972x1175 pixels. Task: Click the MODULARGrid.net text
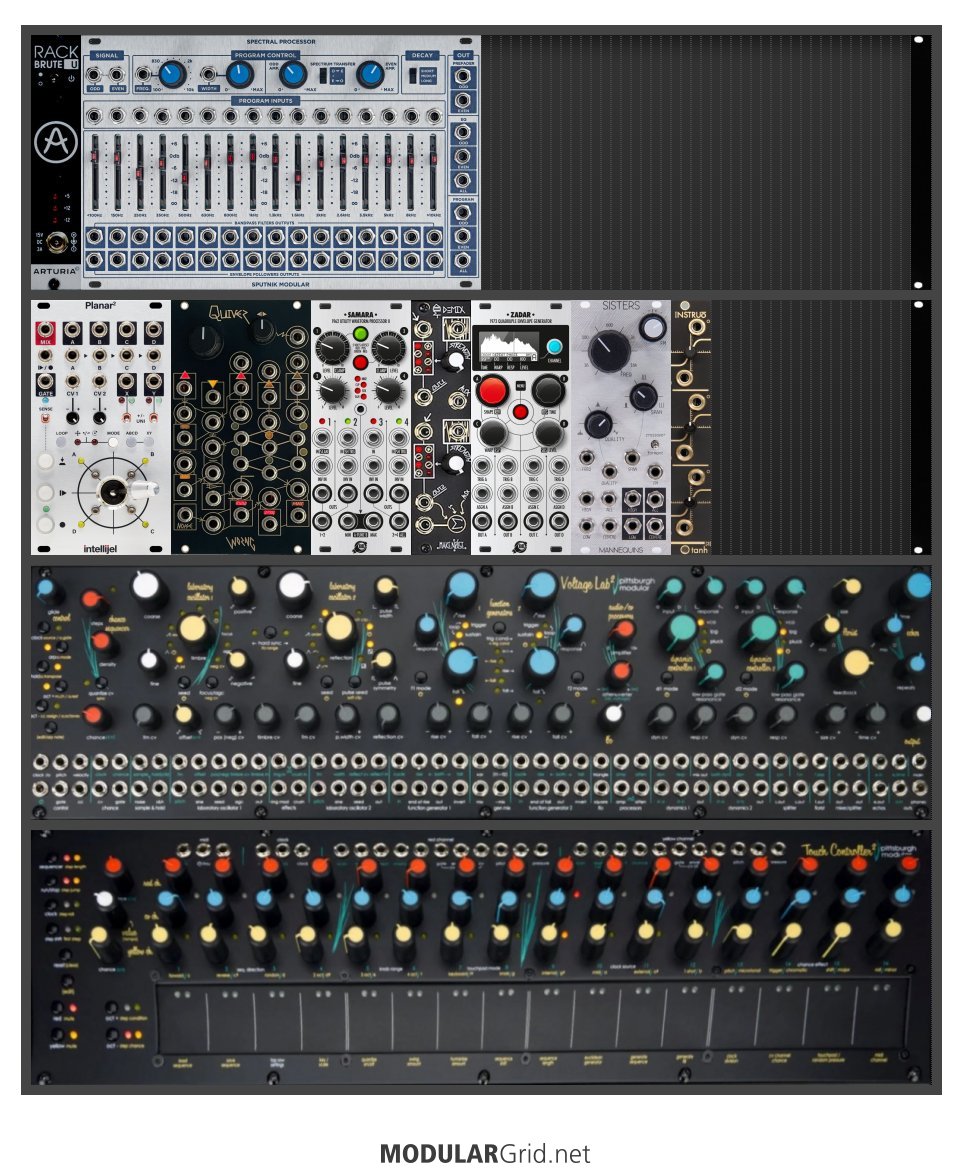tap(485, 1153)
